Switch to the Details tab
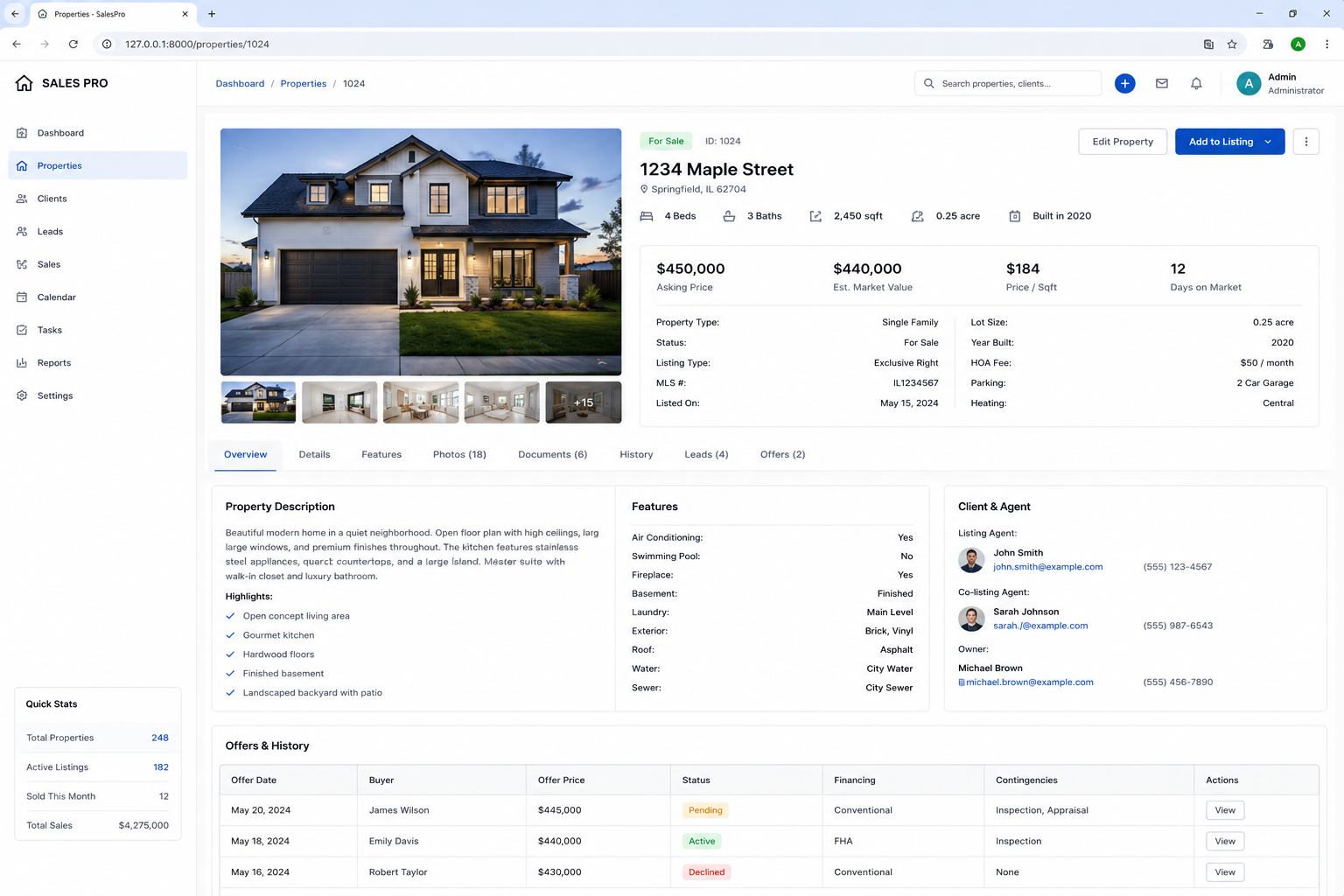Screen dimensions: 1344x896 [x=314, y=454]
